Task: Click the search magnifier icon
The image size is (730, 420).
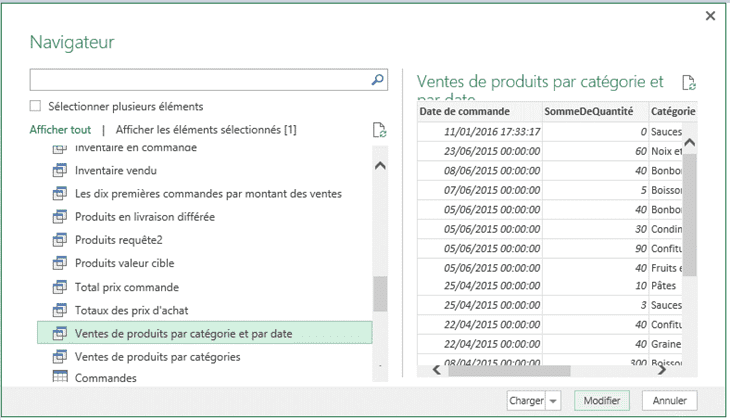Action: [378, 80]
